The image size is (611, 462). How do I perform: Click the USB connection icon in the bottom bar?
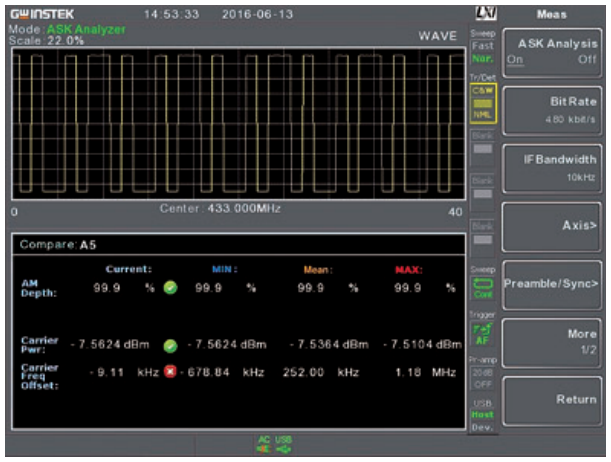point(283,444)
